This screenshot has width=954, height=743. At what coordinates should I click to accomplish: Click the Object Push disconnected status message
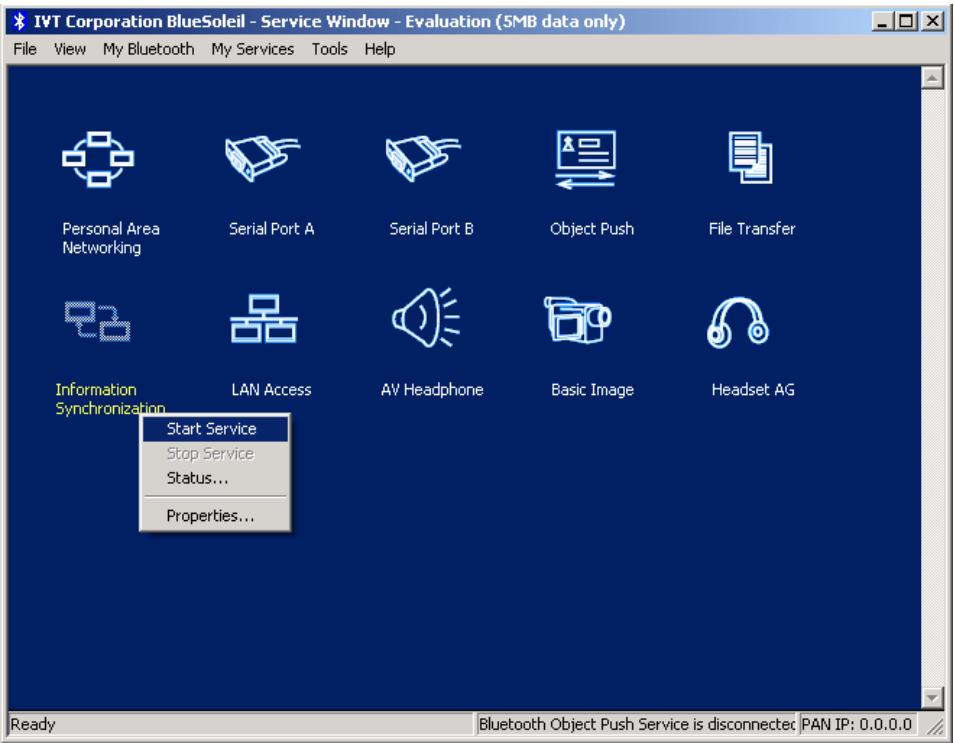(636, 724)
